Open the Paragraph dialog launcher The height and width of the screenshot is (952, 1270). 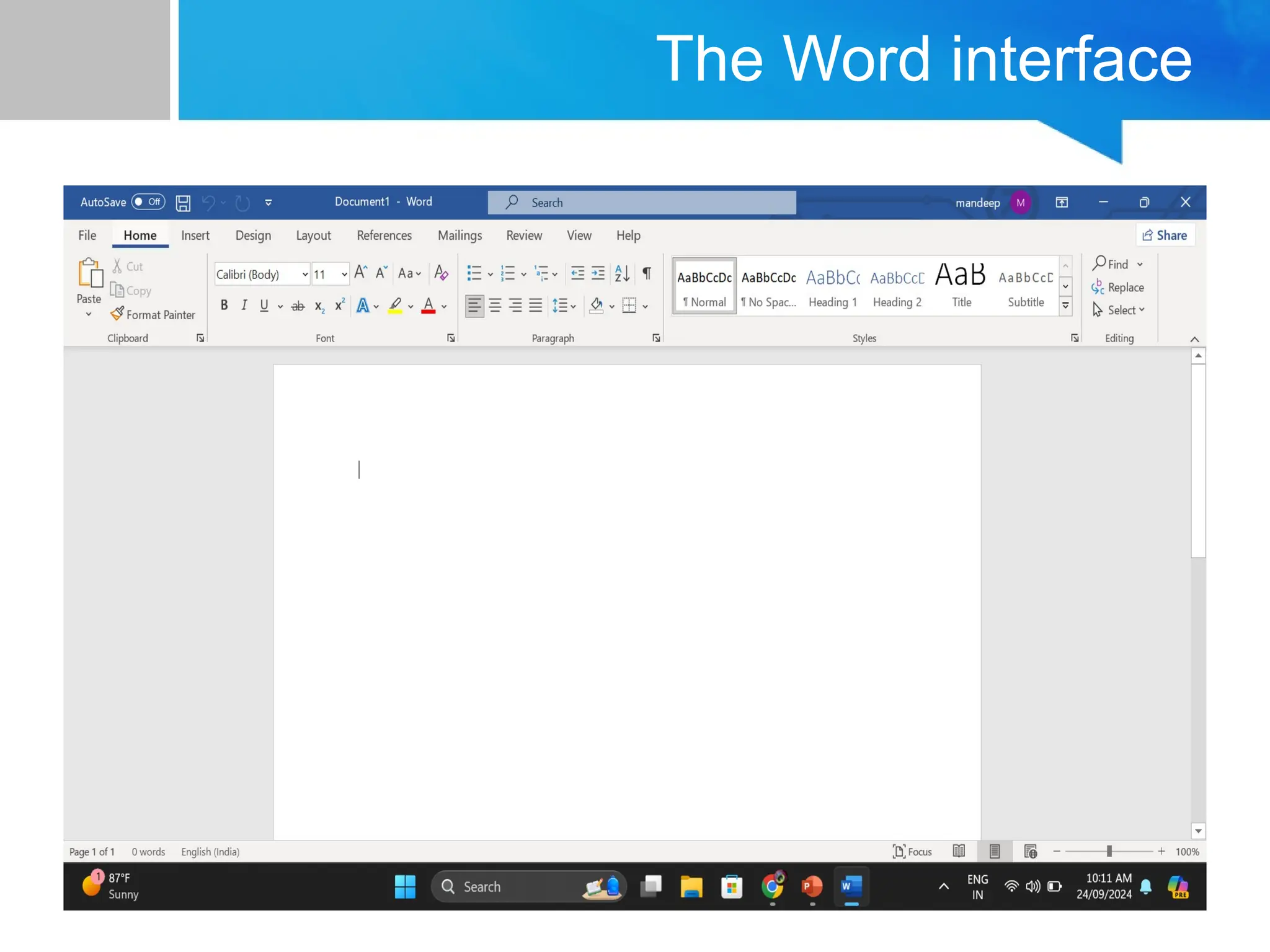[x=656, y=338]
